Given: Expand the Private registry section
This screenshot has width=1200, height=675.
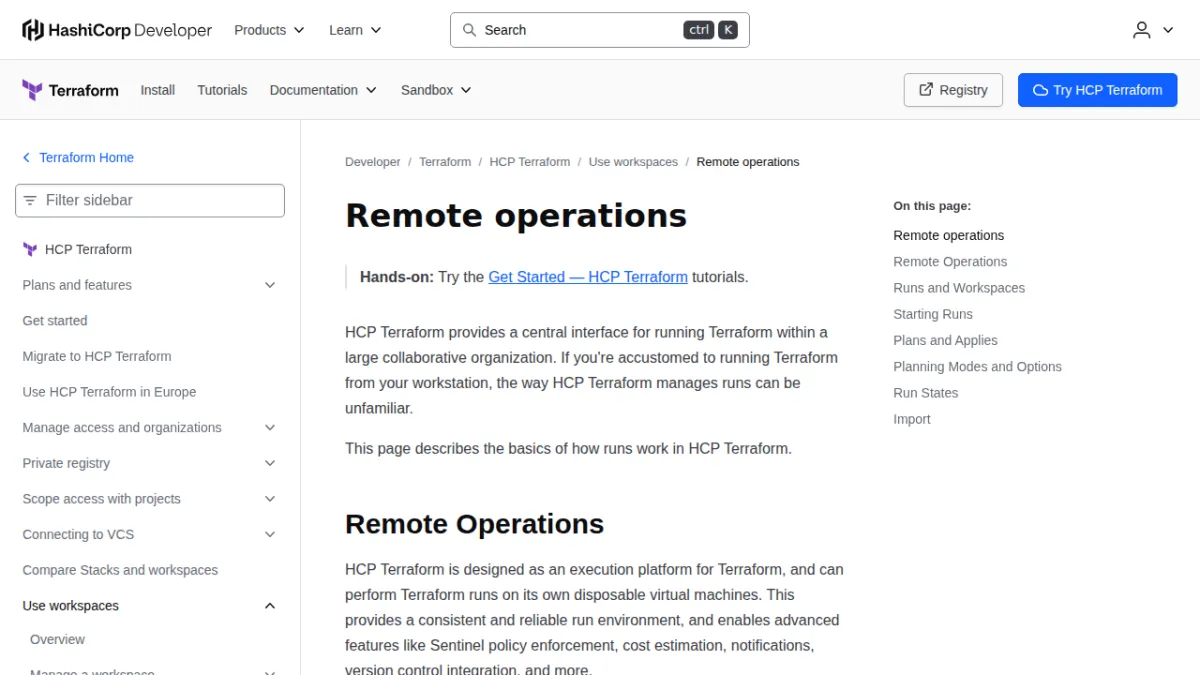Looking at the screenshot, I should [269, 463].
